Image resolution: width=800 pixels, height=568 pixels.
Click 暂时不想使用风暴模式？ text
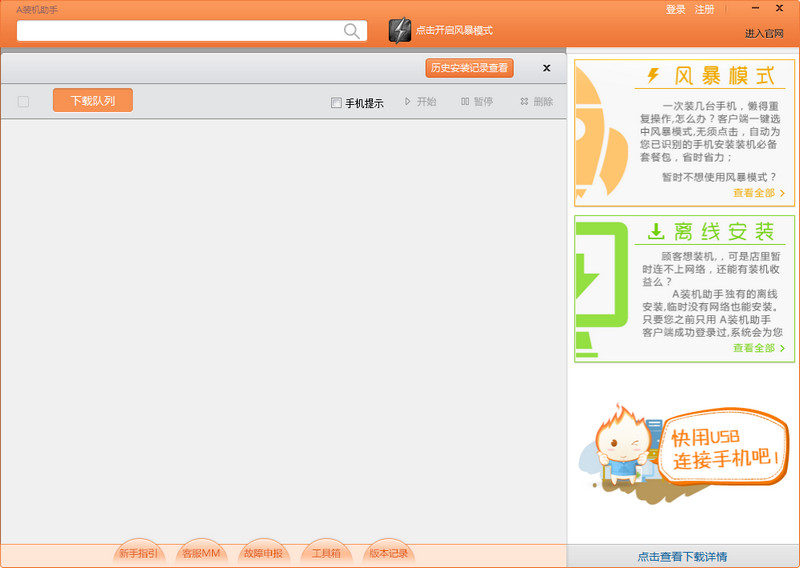[x=719, y=177]
